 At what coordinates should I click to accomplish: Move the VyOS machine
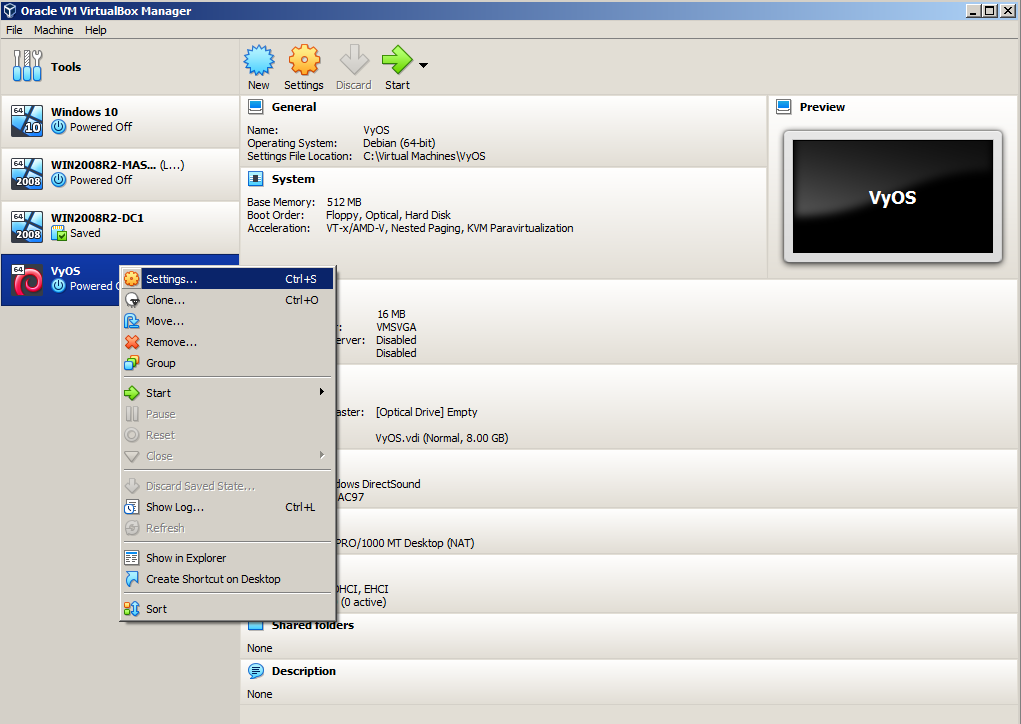(166, 320)
